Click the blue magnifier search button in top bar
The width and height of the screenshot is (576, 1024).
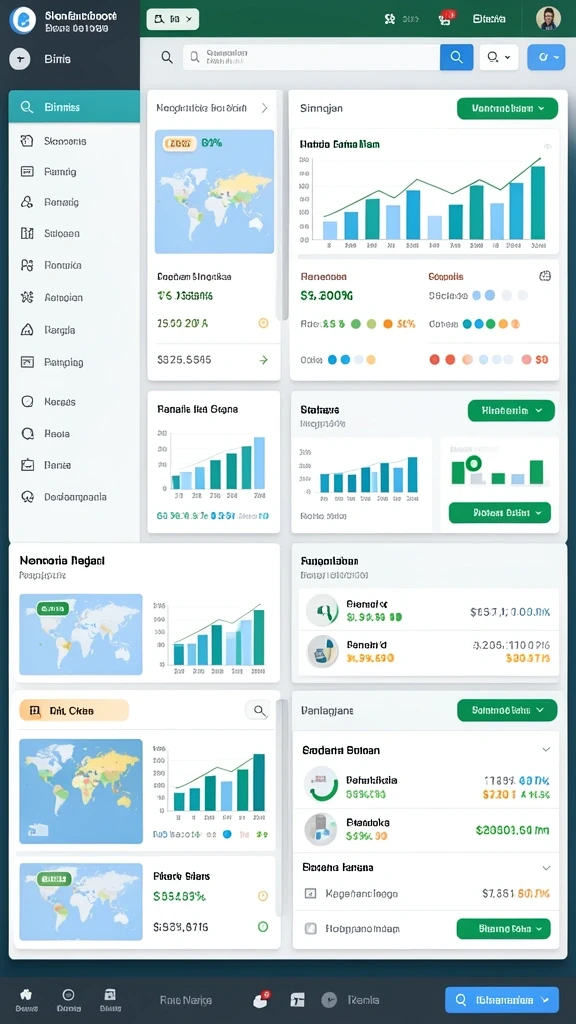(456, 57)
